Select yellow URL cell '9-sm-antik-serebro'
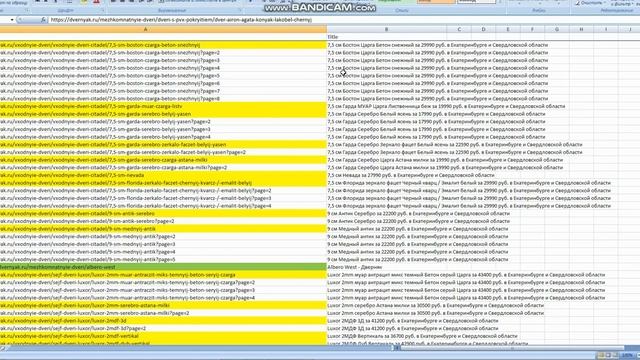The height and width of the screenshot is (360, 640). tap(163, 213)
